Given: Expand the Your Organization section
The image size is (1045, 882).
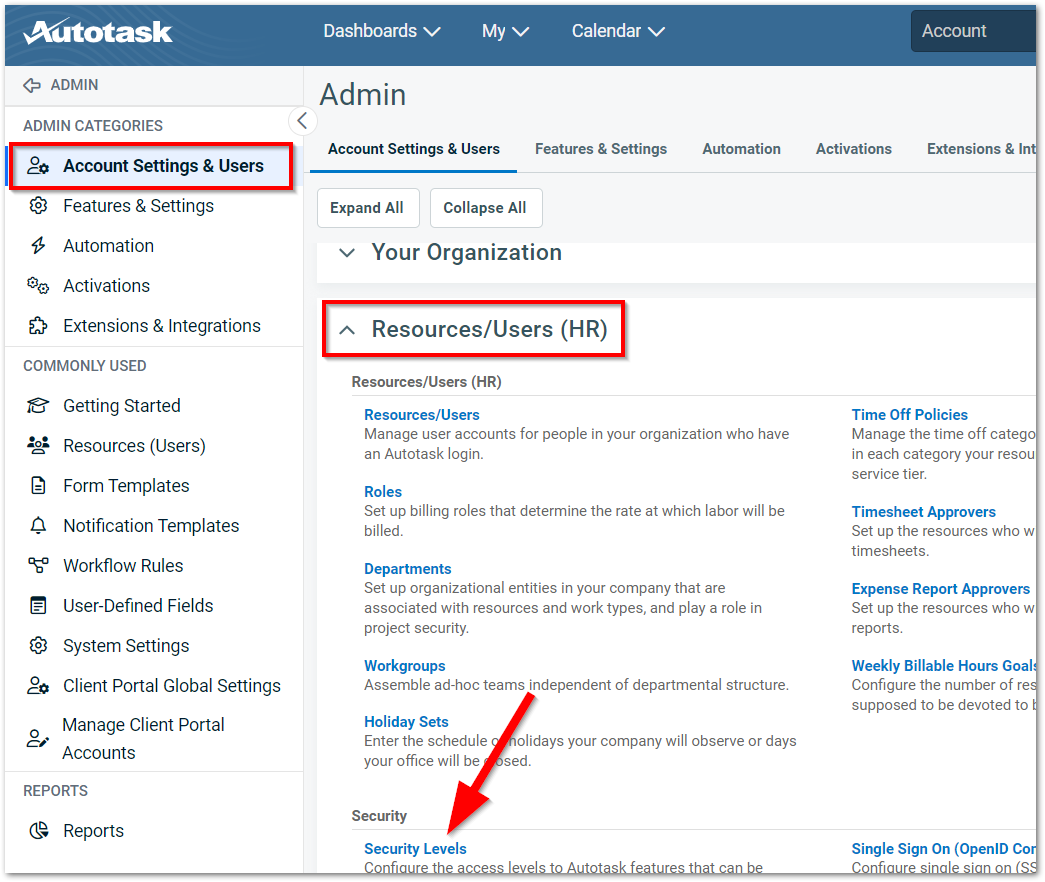Looking at the screenshot, I should [347, 253].
